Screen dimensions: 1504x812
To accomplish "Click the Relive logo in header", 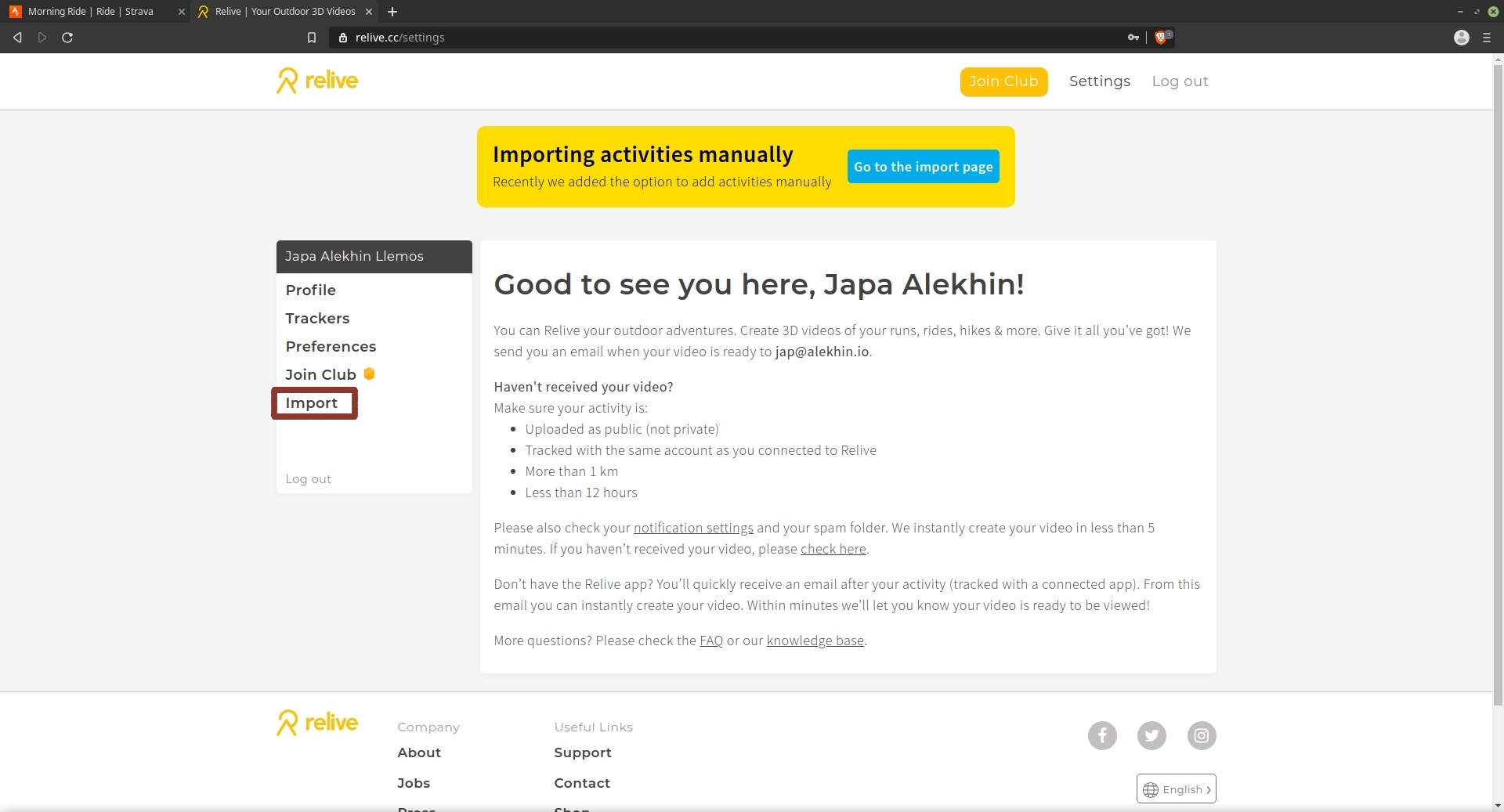I will (317, 81).
